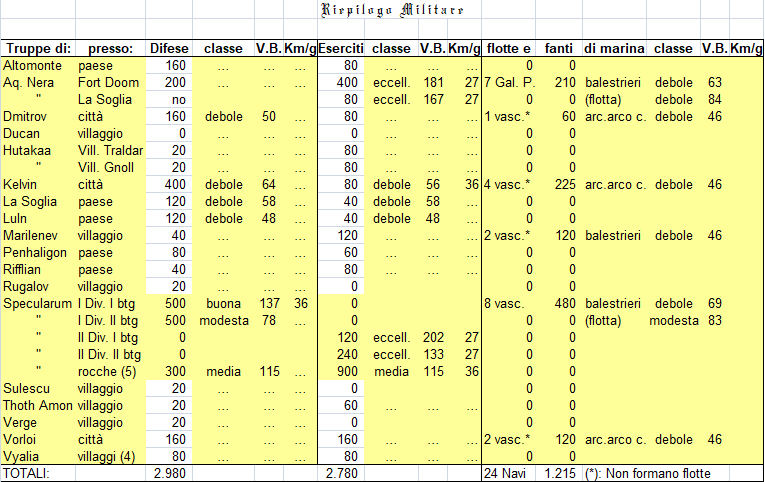The height and width of the screenshot is (482, 765).
Task: Select the 'II Div. I btg' cell
Action: pyautogui.click(x=108, y=338)
